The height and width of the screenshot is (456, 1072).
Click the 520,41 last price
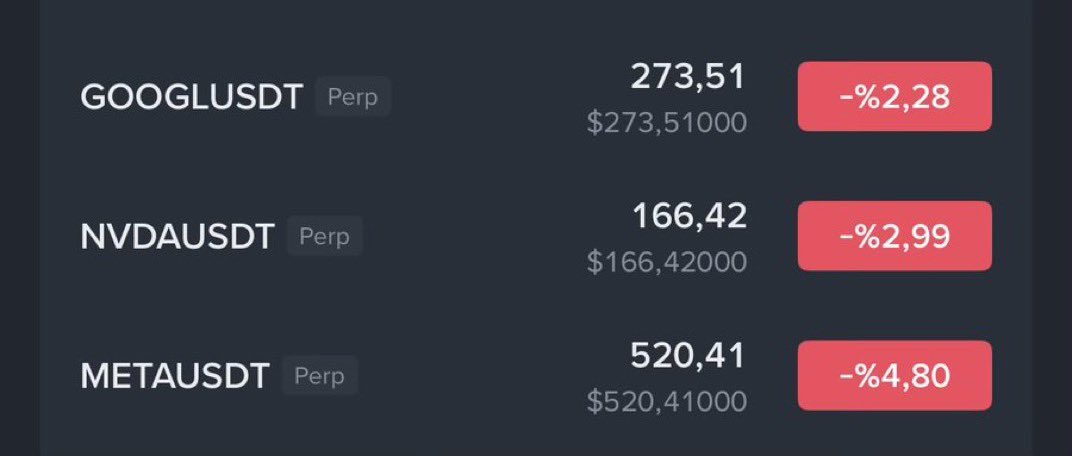click(x=688, y=354)
